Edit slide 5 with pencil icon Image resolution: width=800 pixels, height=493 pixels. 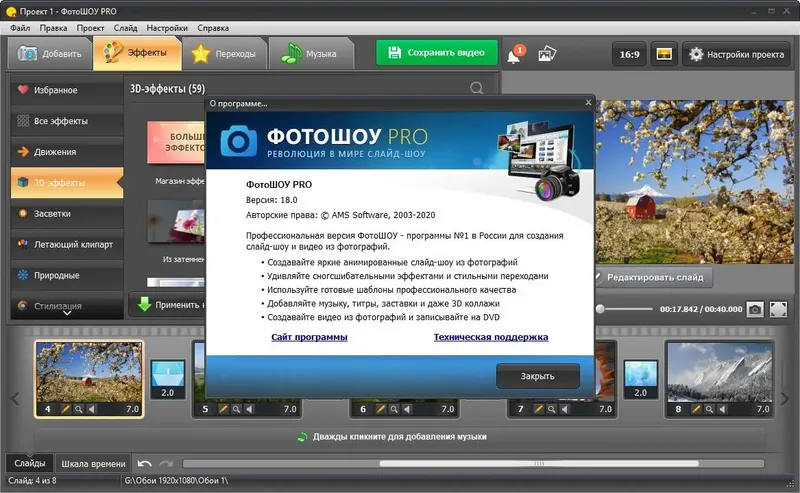click(223, 409)
